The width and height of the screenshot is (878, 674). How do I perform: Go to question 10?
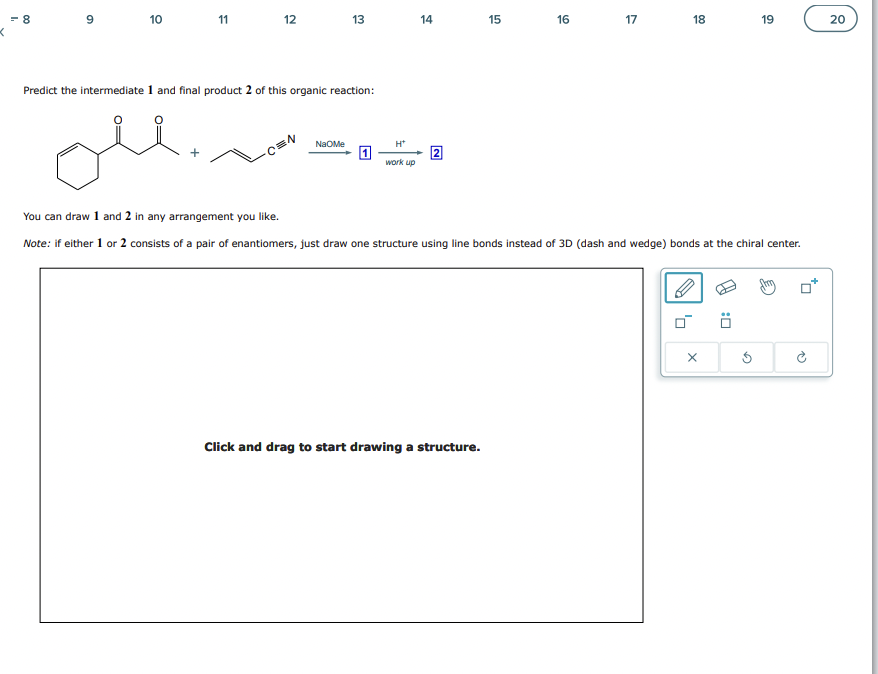pyautogui.click(x=156, y=19)
